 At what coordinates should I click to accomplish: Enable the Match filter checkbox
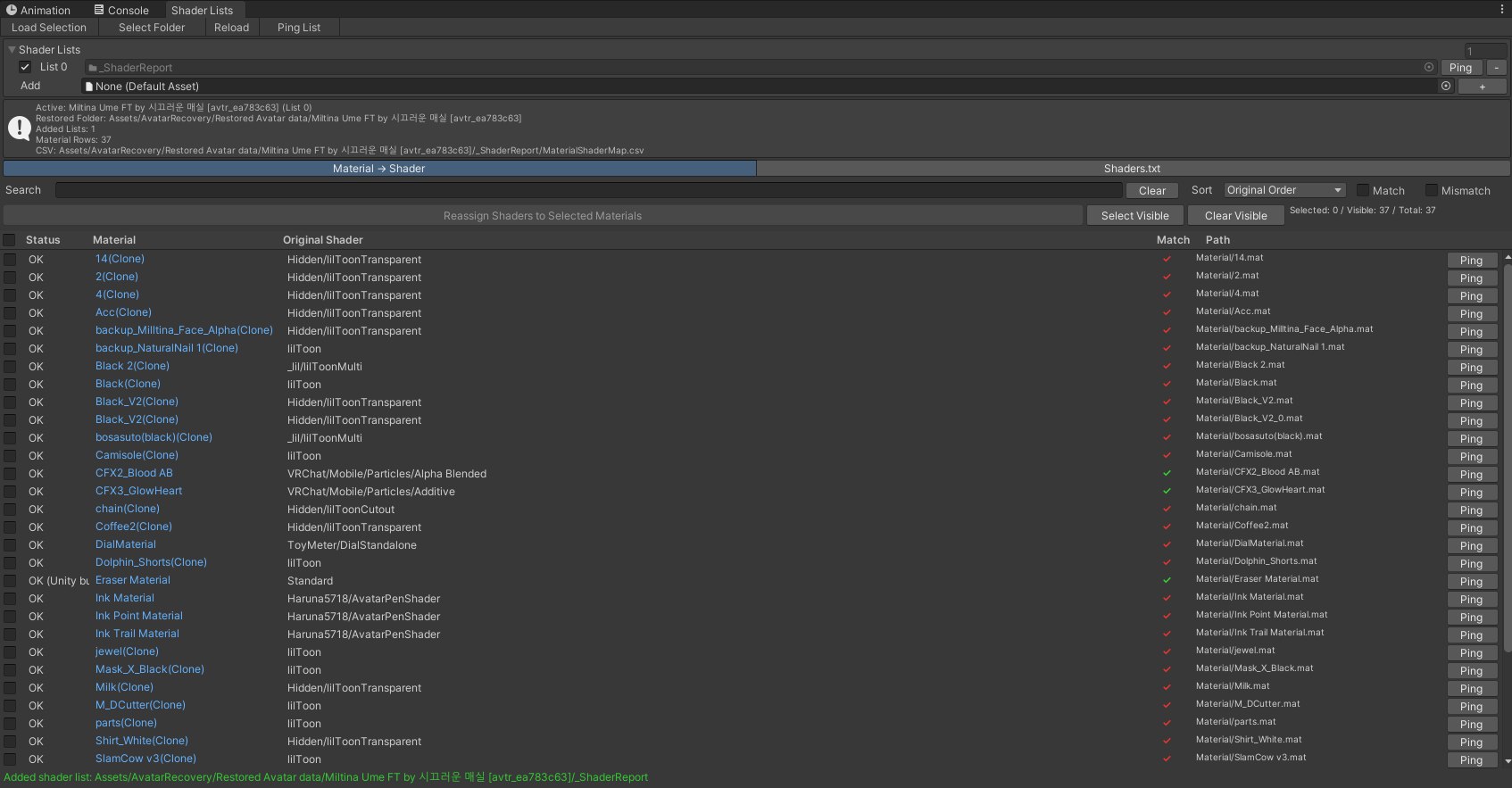[x=1363, y=190]
